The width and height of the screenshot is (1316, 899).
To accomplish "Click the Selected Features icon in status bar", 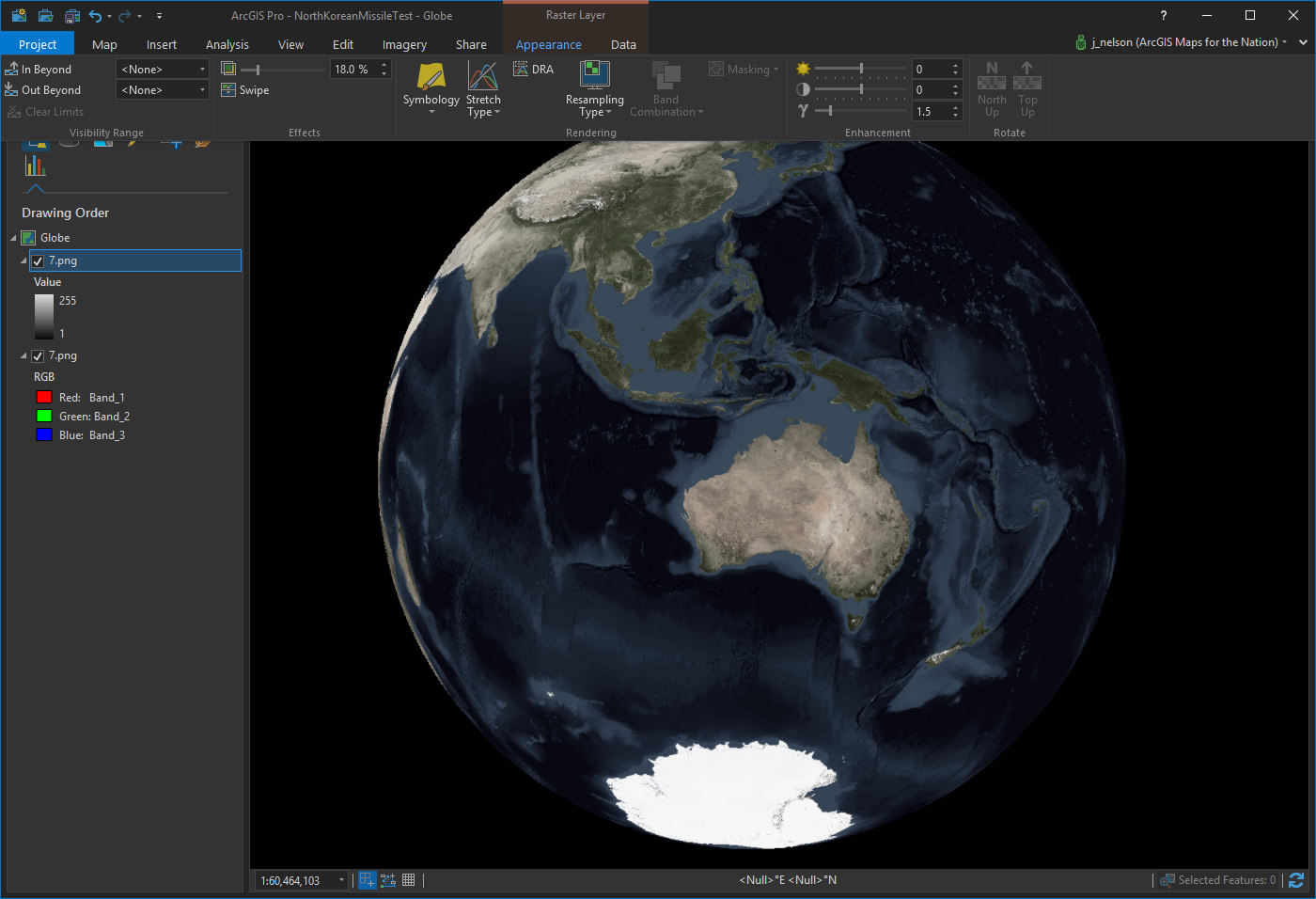I will [1167, 880].
